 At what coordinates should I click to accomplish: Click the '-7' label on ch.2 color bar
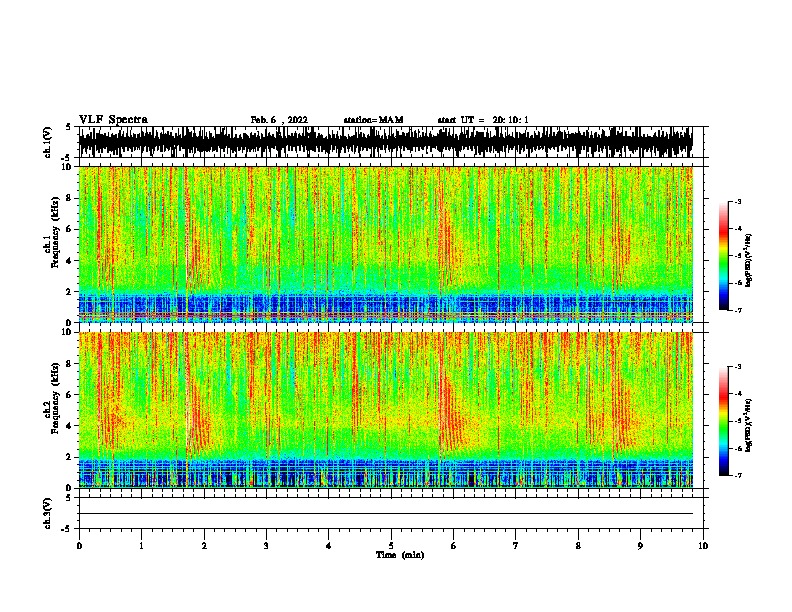click(x=737, y=476)
